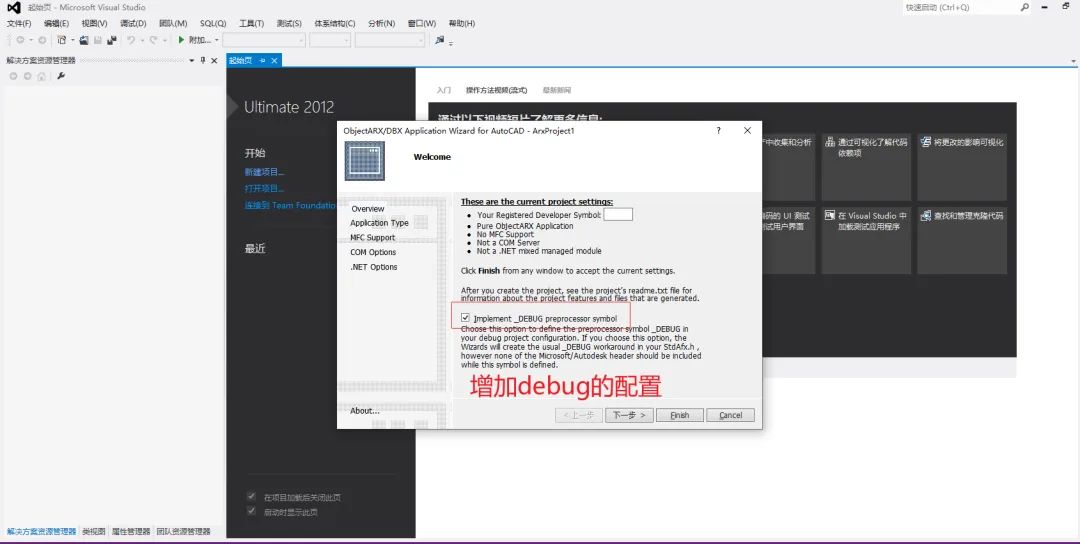Image resolution: width=1080 pixels, height=544 pixels.
Task: Click the Navigate Forward toolbar icon
Action: tap(42, 41)
